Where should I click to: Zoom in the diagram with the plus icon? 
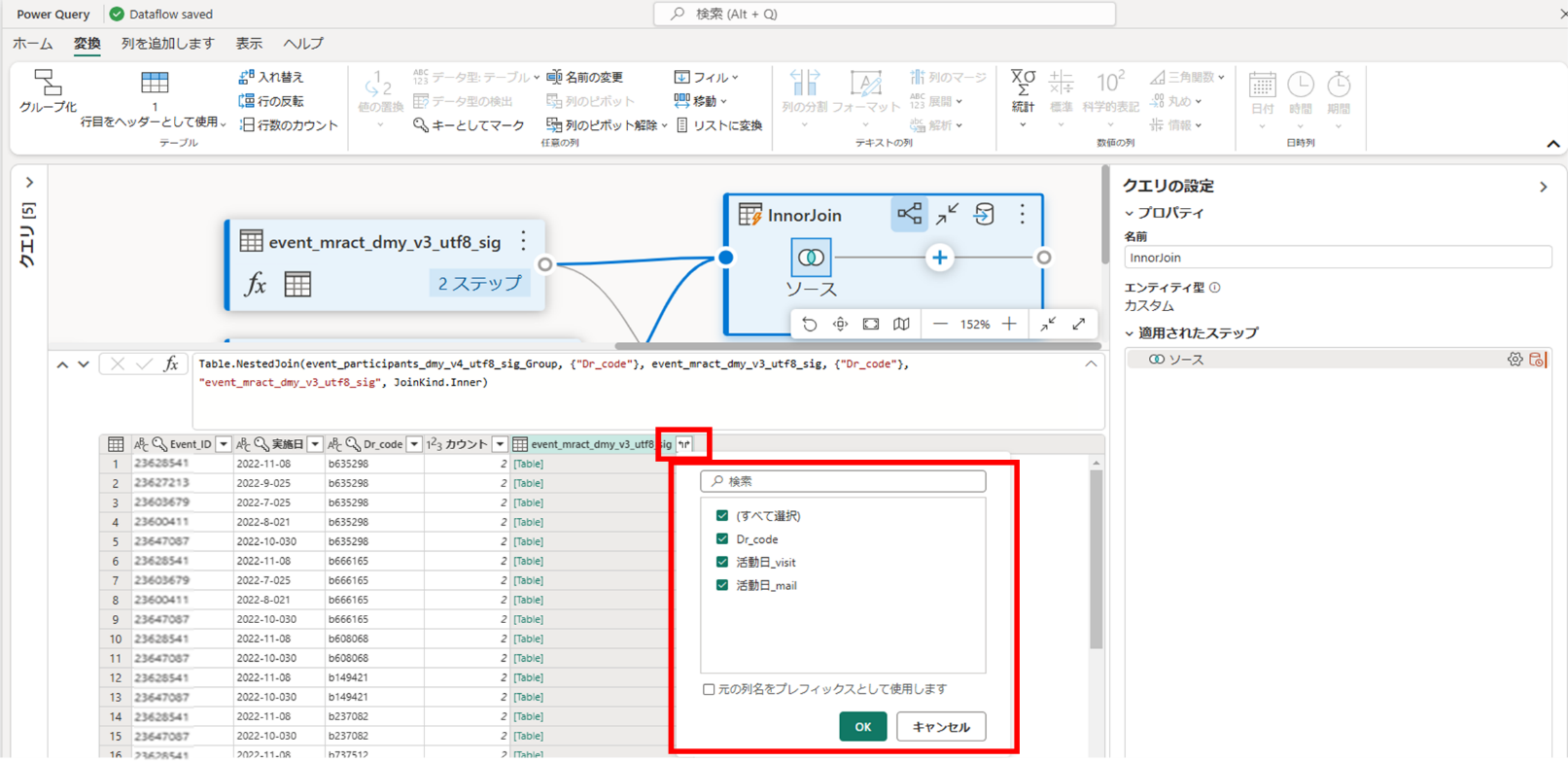tap(1010, 325)
